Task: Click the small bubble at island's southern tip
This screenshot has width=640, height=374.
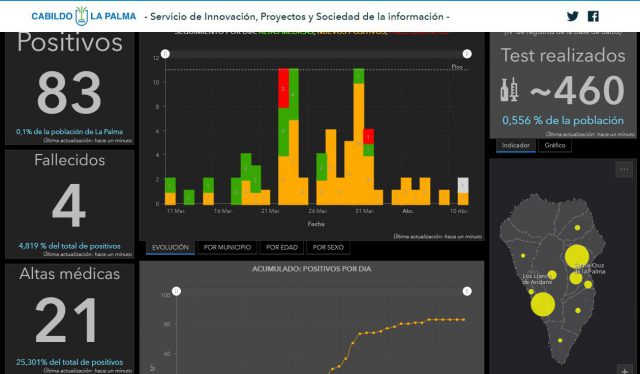Action: 560,340
